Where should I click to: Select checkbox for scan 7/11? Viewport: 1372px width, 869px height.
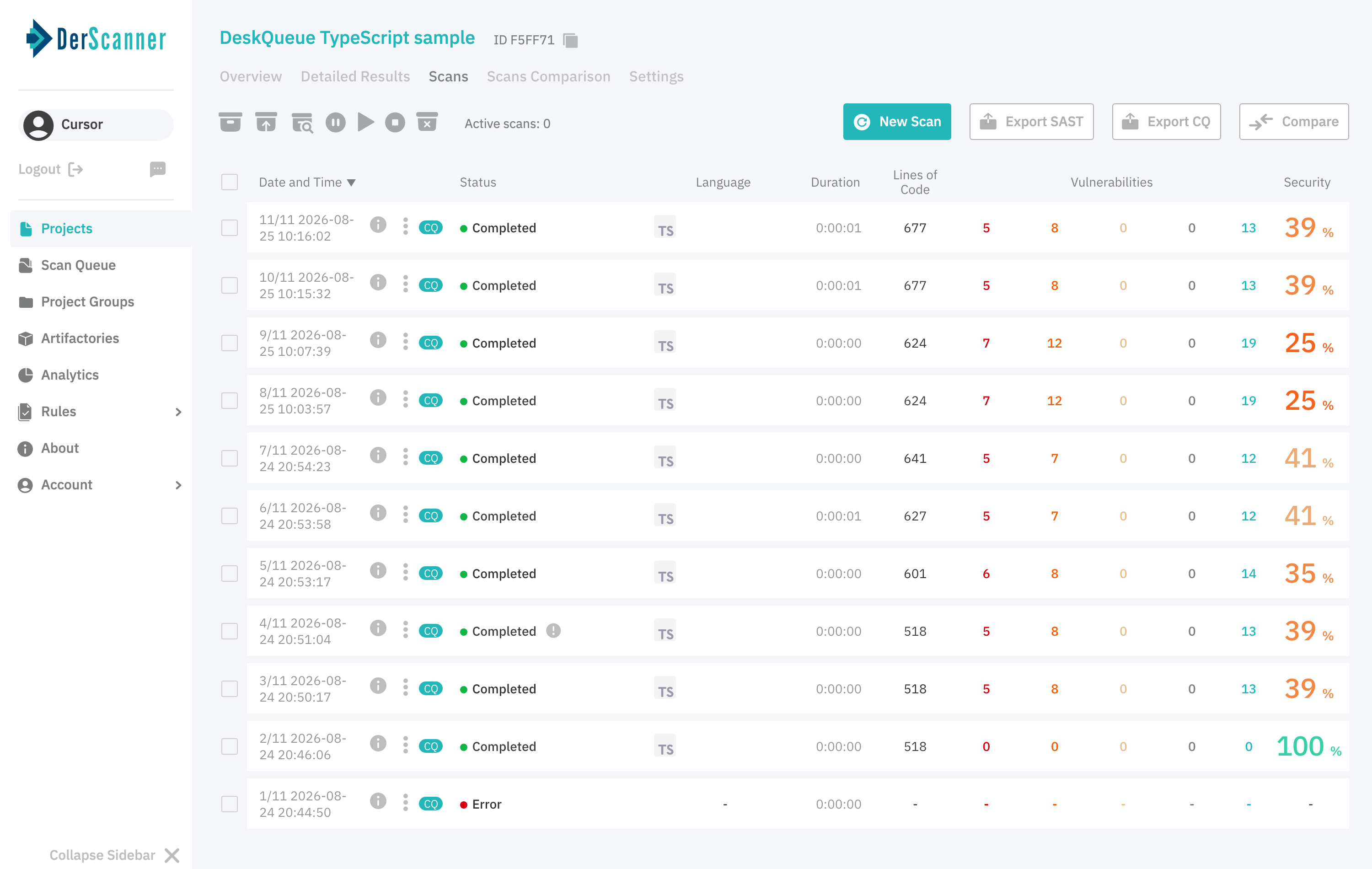230,458
